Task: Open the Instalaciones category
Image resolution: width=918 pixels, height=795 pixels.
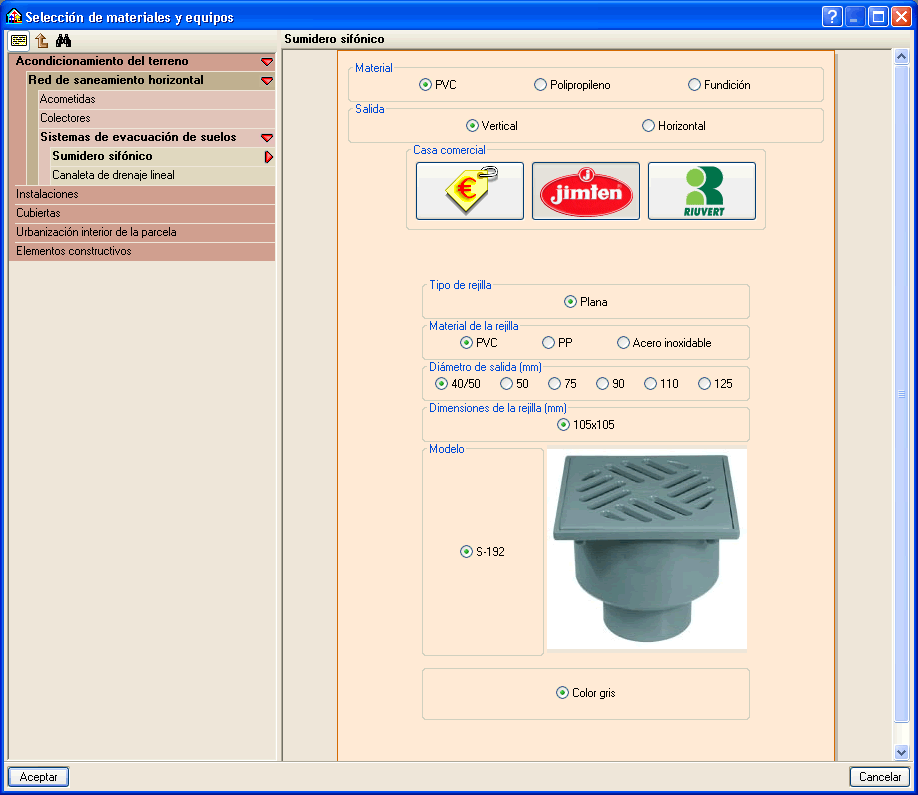Action: pos(47,194)
